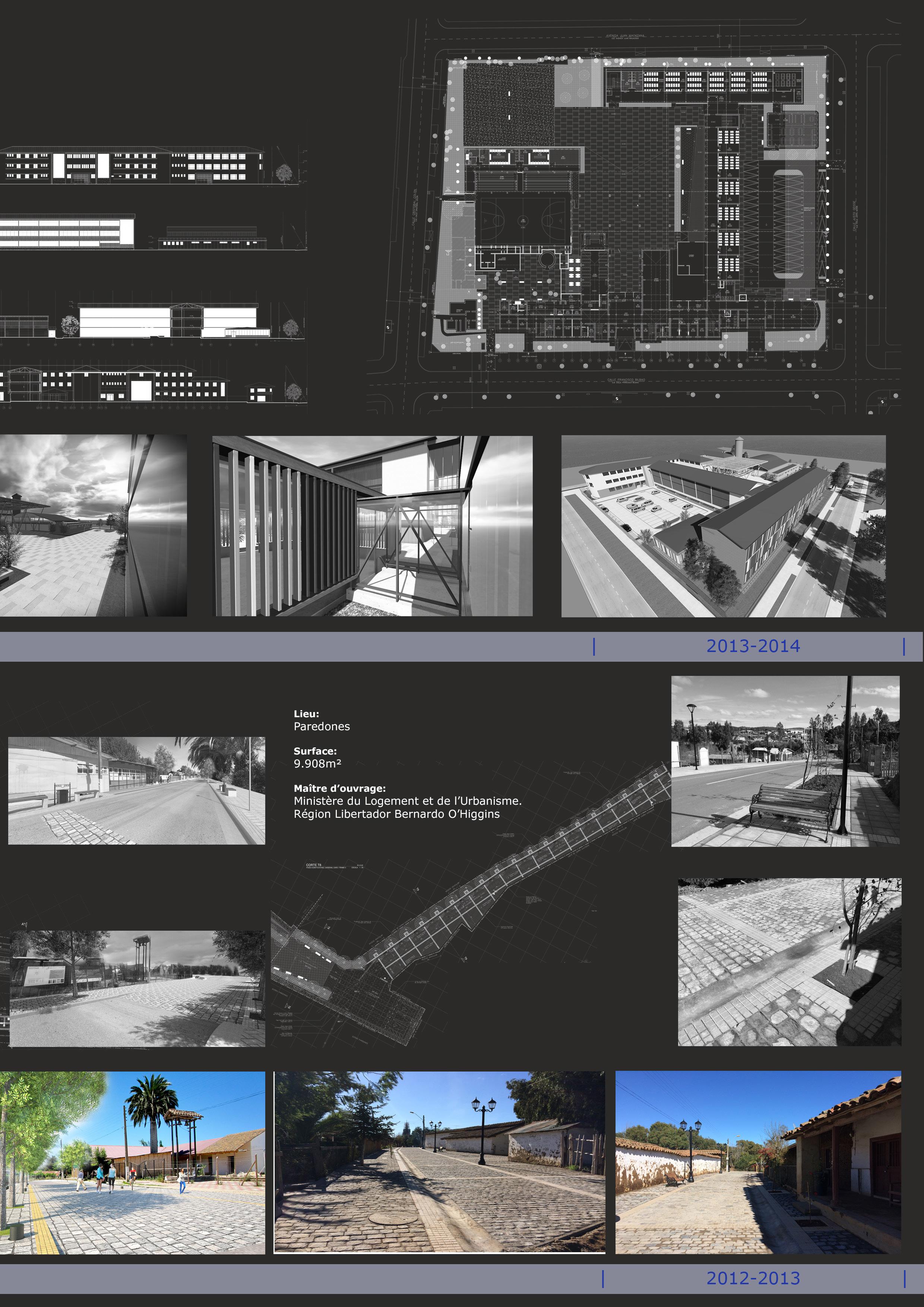Open the photo of tiled-roof adobe house

tap(758, 1162)
